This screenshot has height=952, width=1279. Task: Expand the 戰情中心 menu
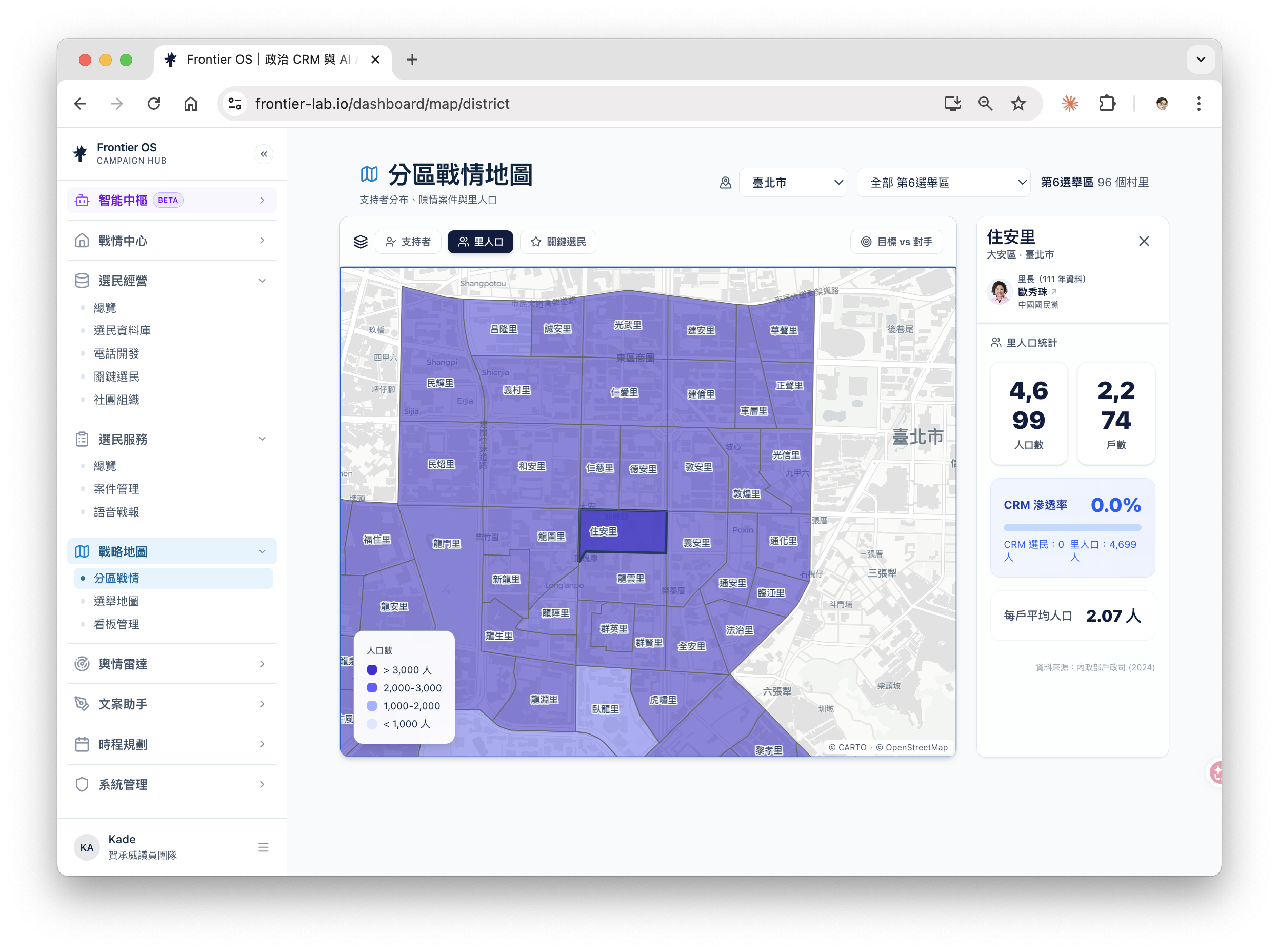pyautogui.click(x=172, y=240)
